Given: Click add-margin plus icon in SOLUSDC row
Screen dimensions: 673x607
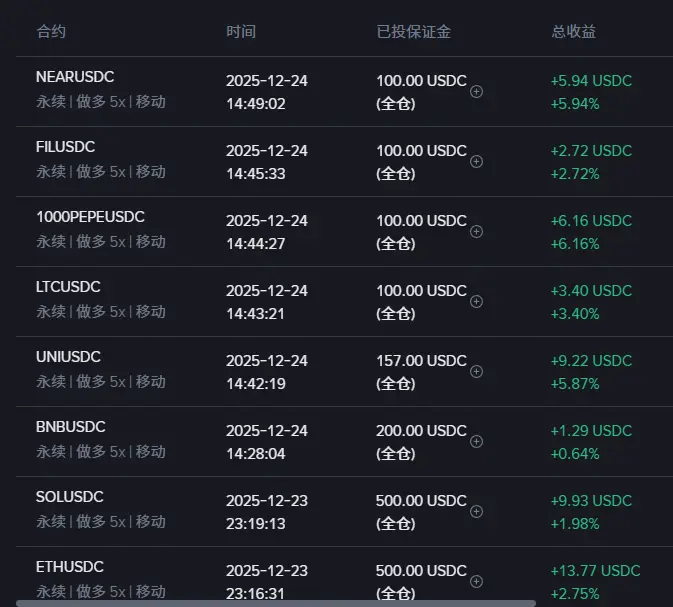Looking at the screenshot, I should [476, 511].
